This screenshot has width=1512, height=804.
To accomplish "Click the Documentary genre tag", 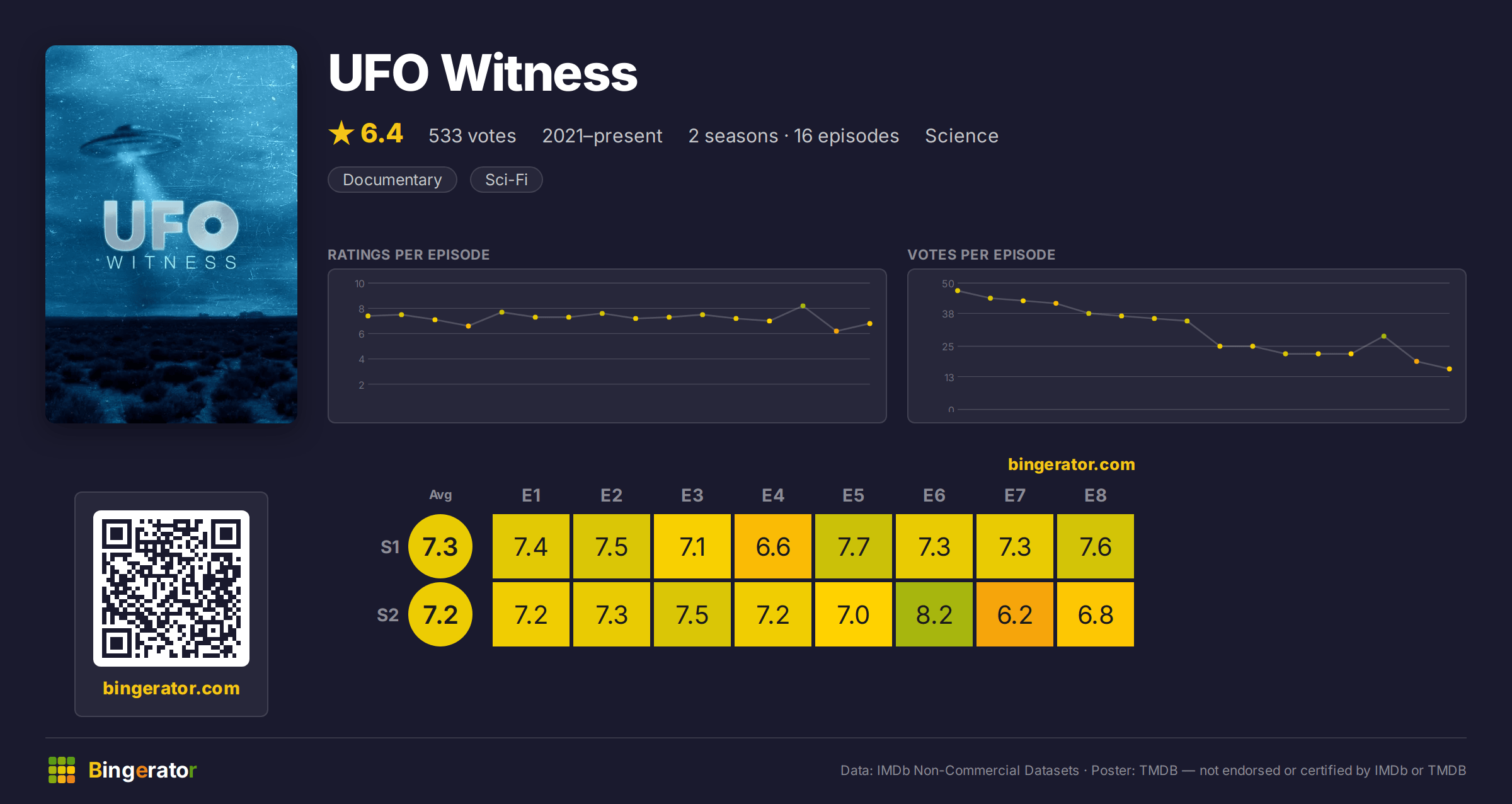I will tap(392, 180).
